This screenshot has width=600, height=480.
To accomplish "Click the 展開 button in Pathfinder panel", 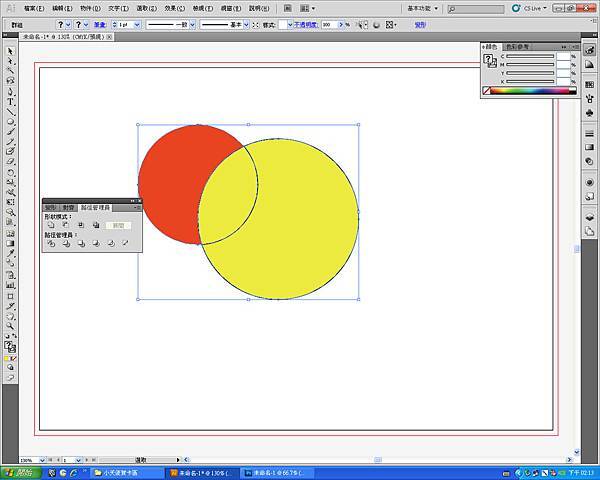I will coord(119,226).
